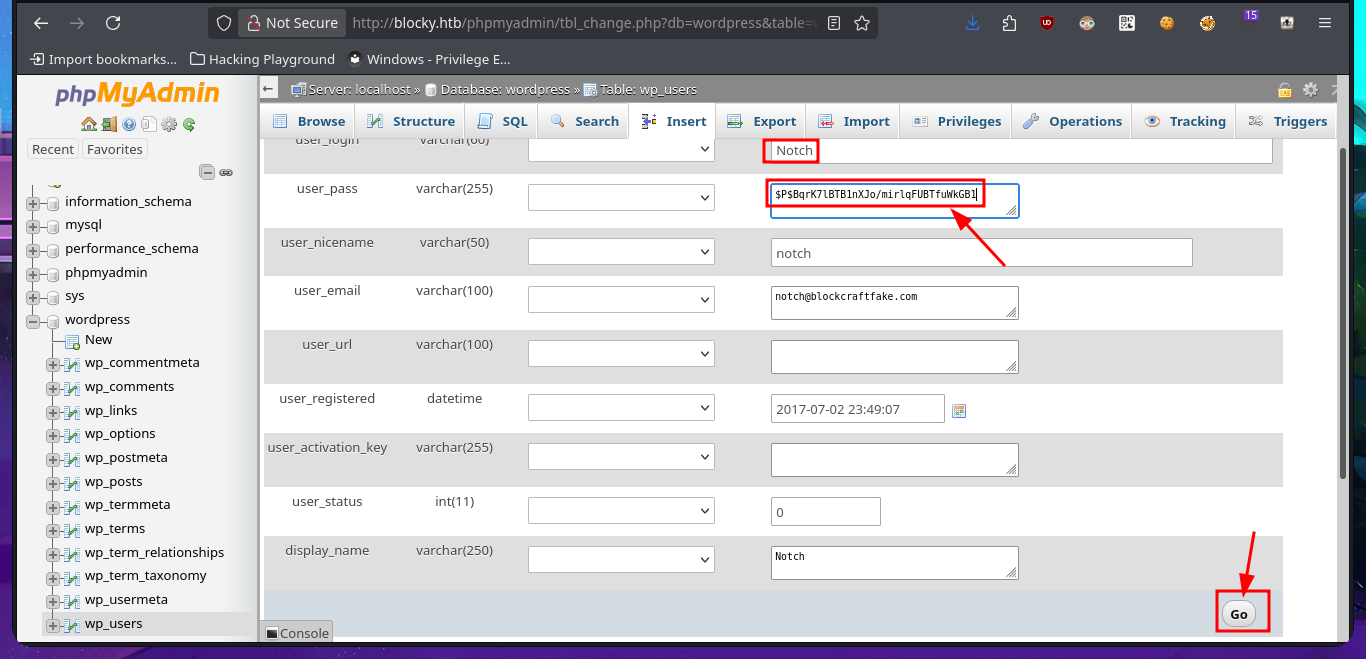Open navigation panel settings gear
The height and width of the screenshot is (659, 1366).
pyautogui.click(x=169, y=125)
